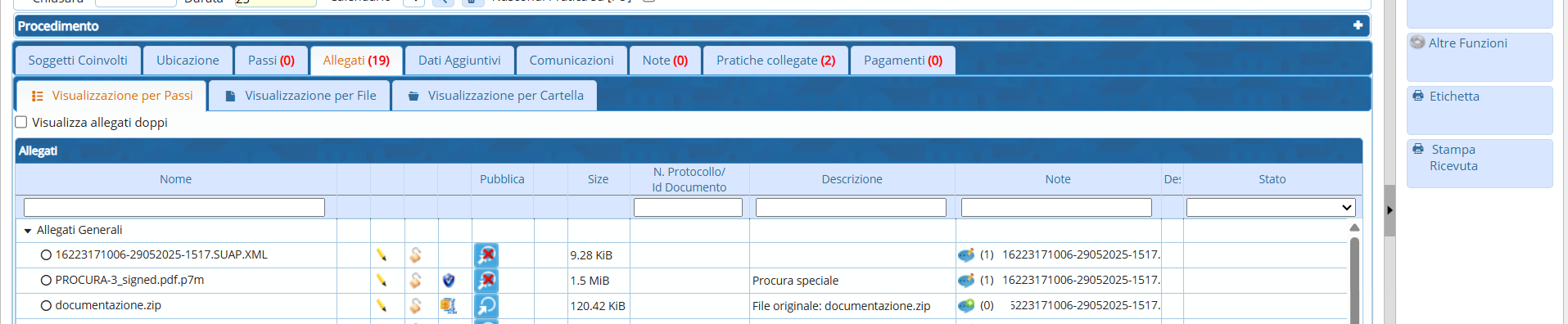Click the Nome filter input field
Screen dimensions: 1568x324
pos(174,208)
